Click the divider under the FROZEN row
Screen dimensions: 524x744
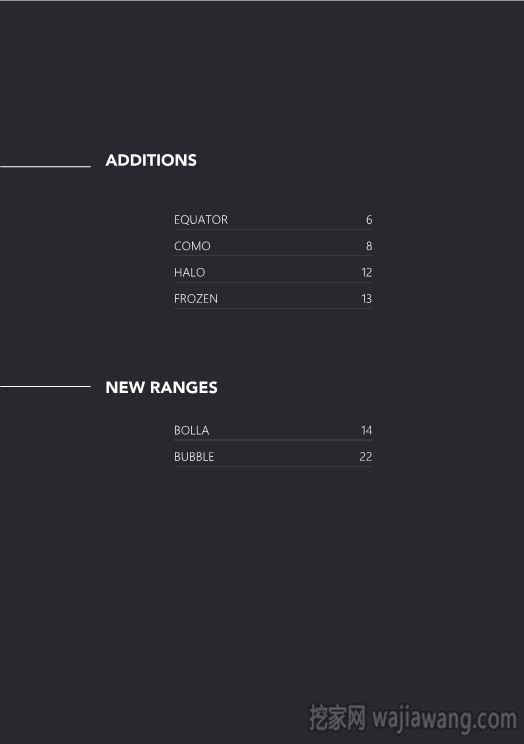(x=273, y=308)
